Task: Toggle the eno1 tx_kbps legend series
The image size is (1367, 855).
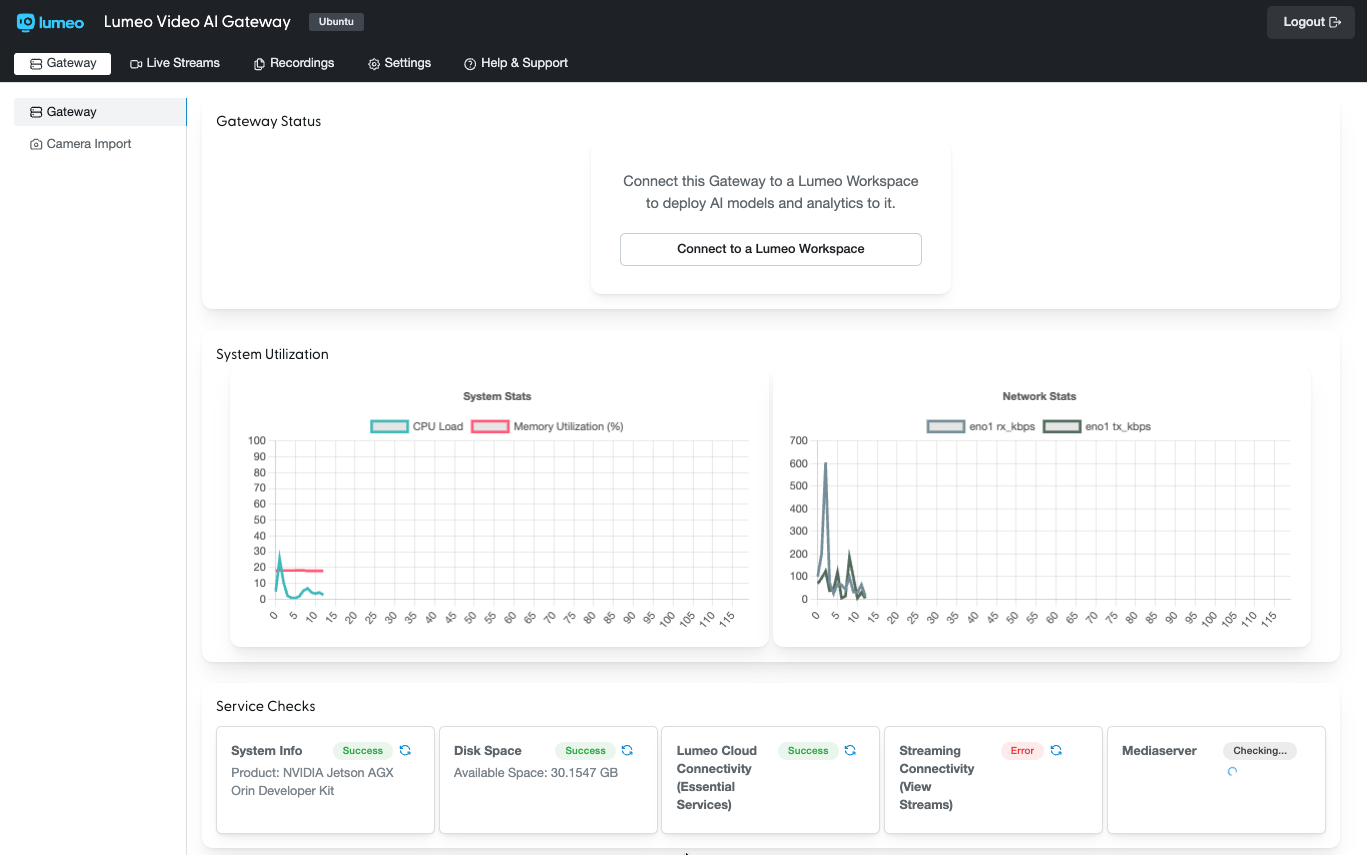Action: (1097, 426)
